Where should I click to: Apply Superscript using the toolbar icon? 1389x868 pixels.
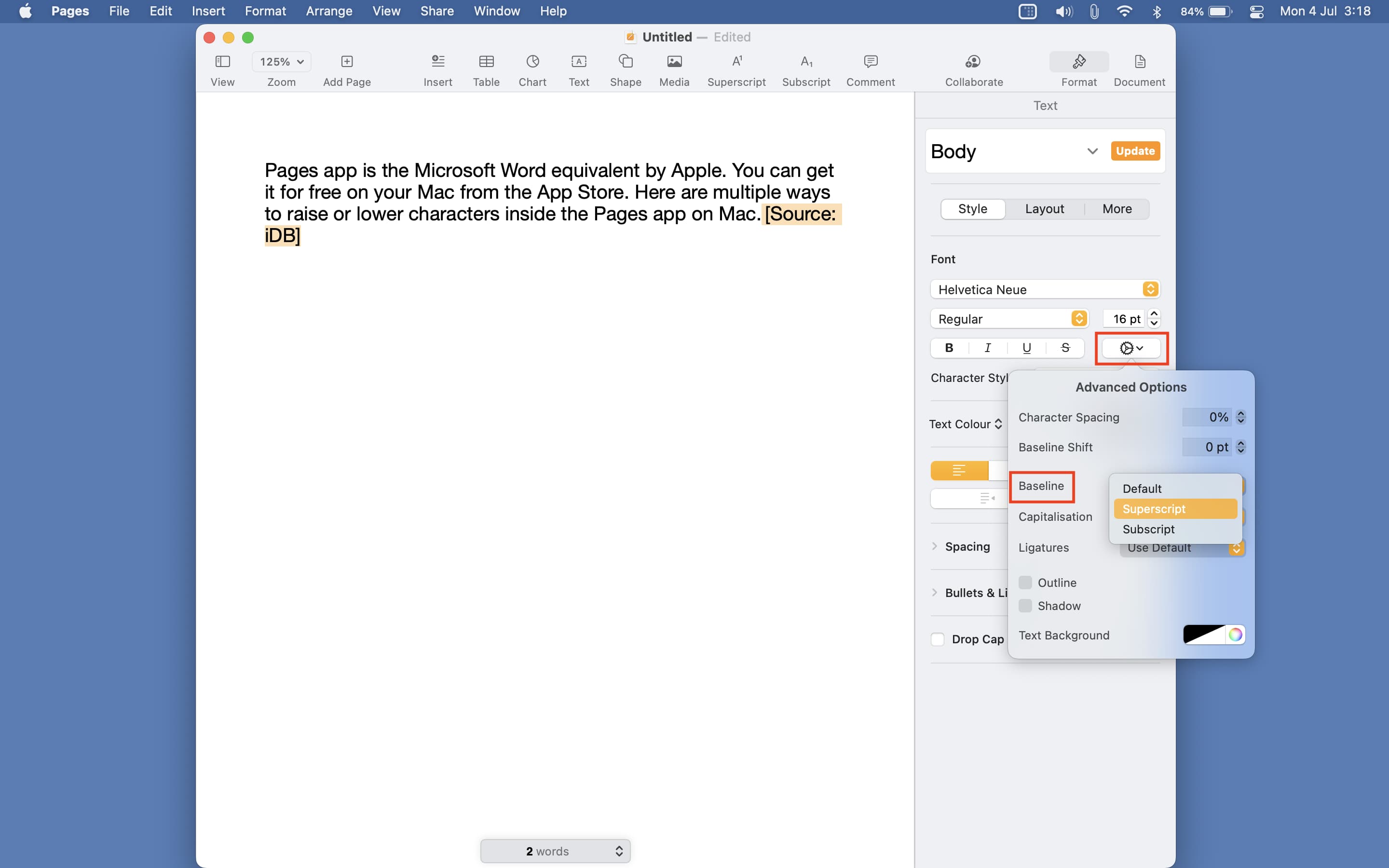coord(737,61)
